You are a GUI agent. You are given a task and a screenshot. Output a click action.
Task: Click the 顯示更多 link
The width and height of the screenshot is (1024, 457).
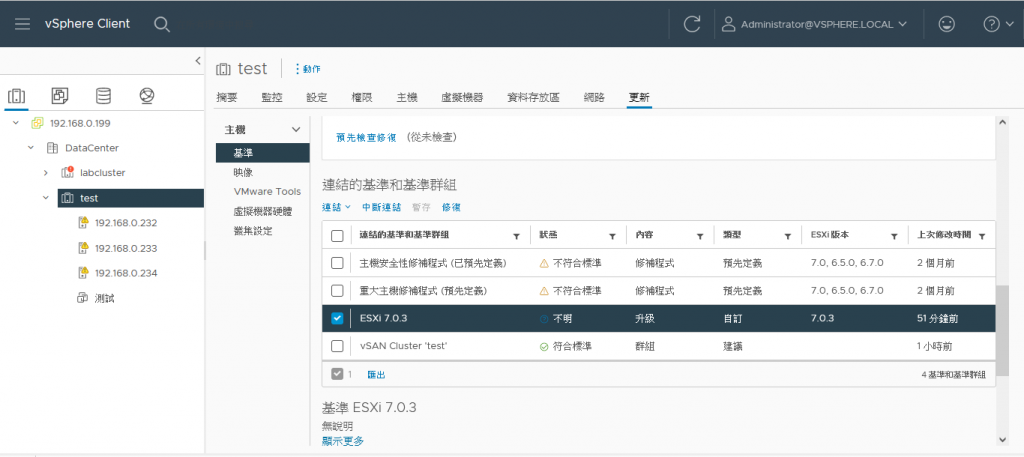coord(343,441)
